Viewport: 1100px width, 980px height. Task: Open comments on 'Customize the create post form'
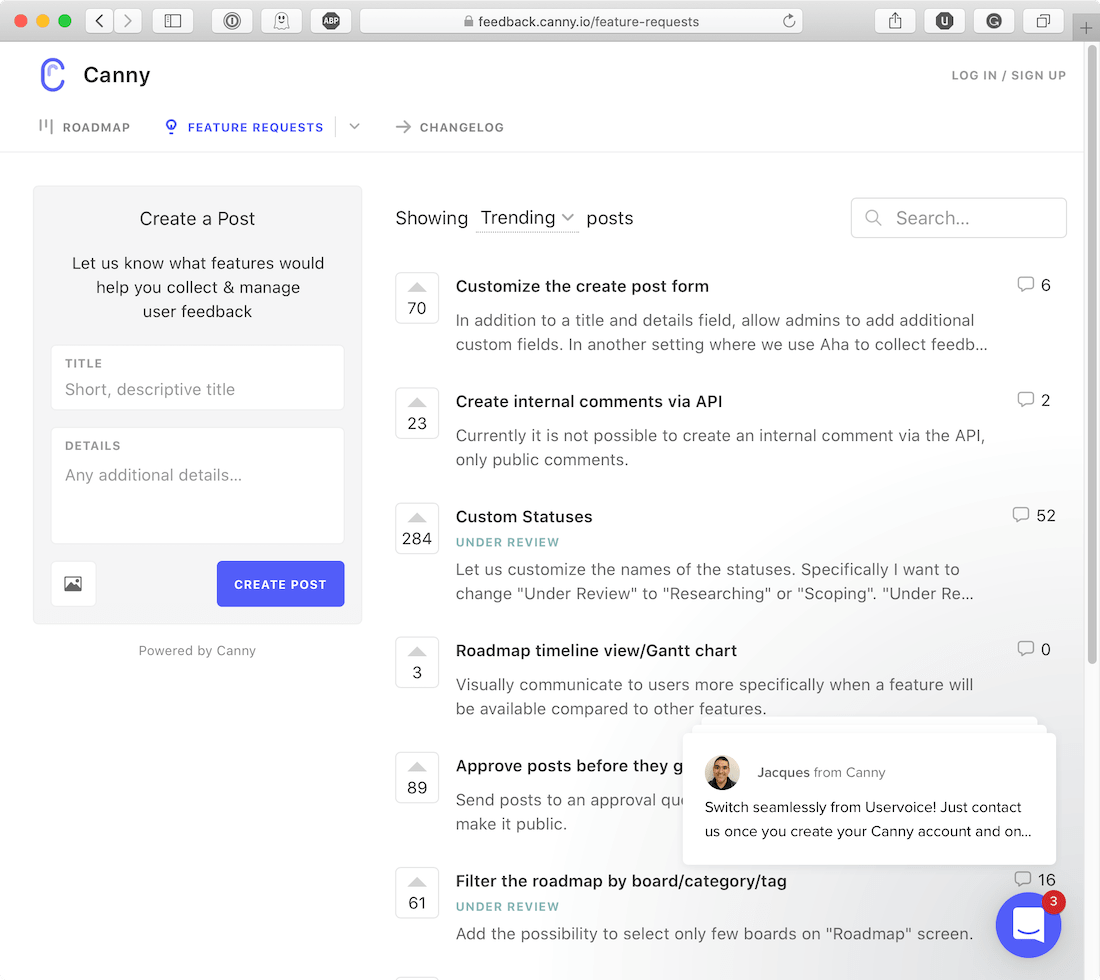pyautogui.click(x=1033, y=285)
